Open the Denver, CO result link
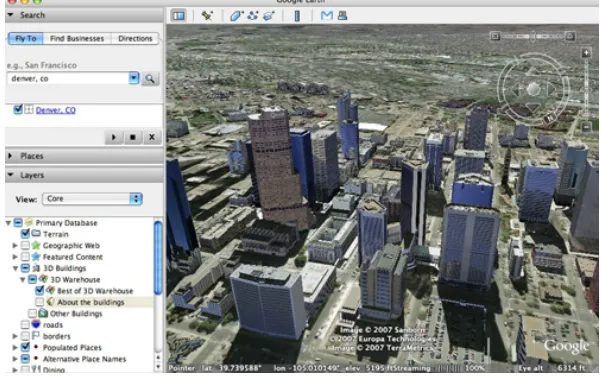The image size is (601, 376). click(x=56, y=110)
